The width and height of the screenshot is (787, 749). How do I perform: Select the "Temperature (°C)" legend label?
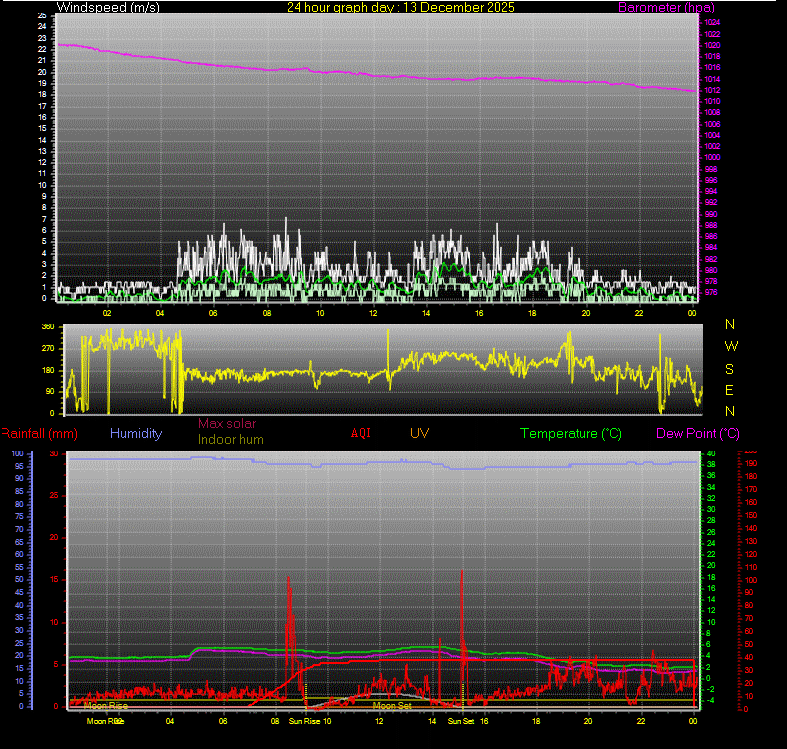pyautogui.click(x=571, y=434)
